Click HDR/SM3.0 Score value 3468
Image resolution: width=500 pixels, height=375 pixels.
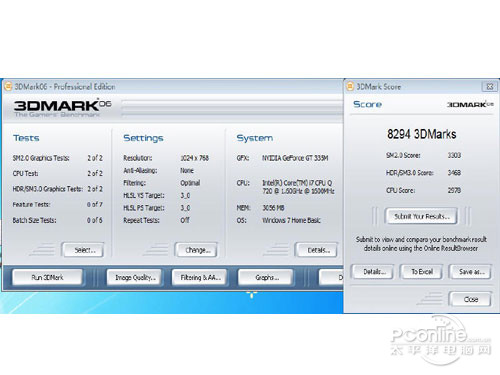coord(454,173)
